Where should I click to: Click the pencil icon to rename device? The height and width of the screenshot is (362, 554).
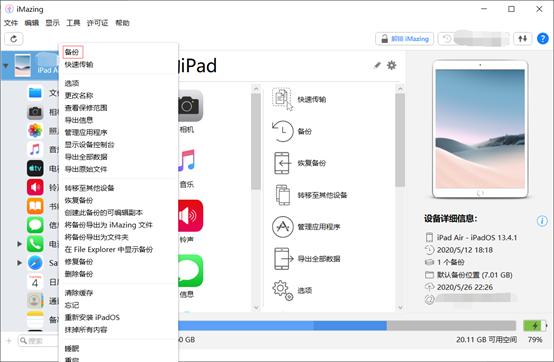[377, 65]
